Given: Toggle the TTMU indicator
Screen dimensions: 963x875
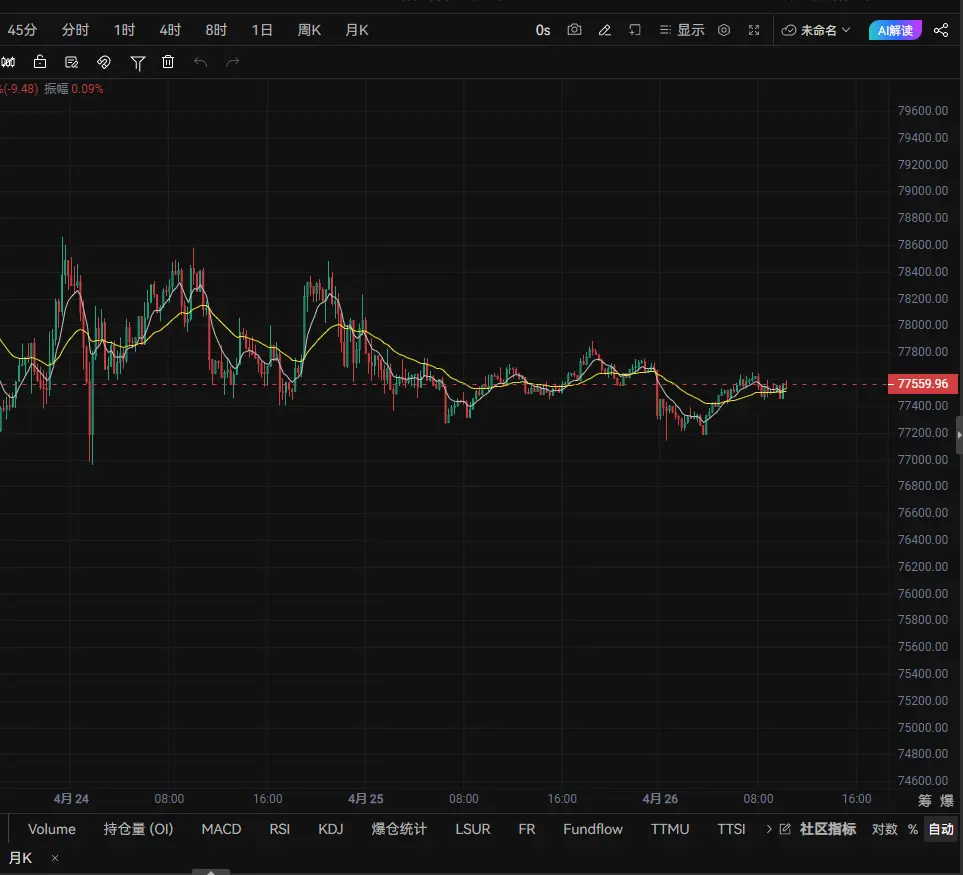Looking at the screenshot, I should (670, 829).
